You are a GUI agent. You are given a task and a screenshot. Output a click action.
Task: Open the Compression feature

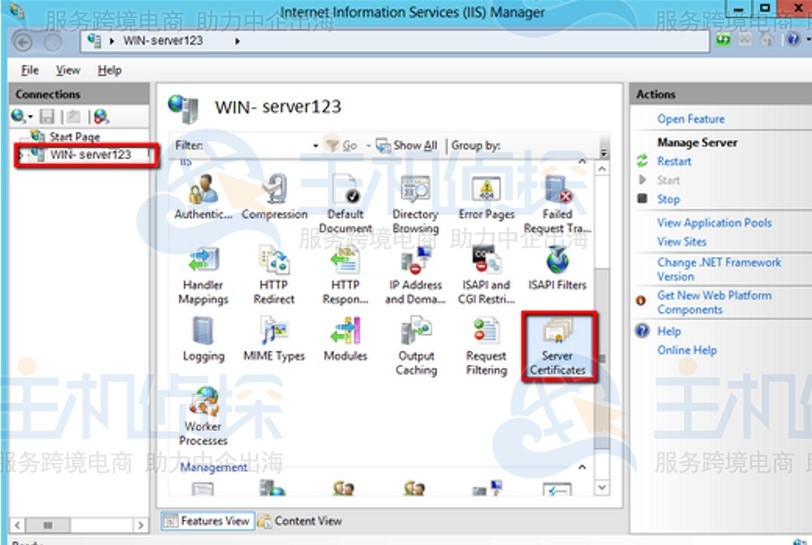pyautogui.click(x=274, y=197)
